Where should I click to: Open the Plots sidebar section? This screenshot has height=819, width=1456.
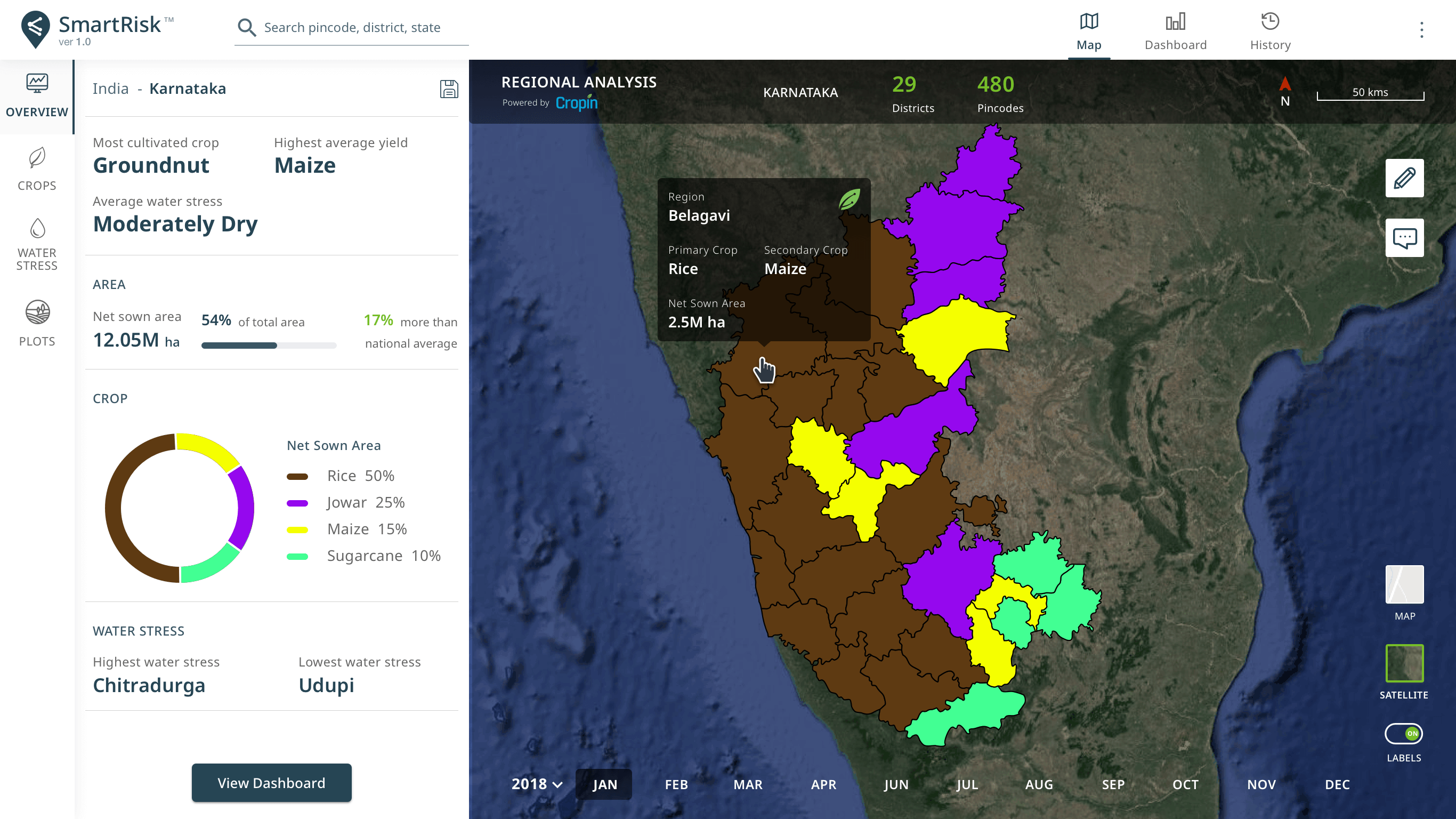37,323
